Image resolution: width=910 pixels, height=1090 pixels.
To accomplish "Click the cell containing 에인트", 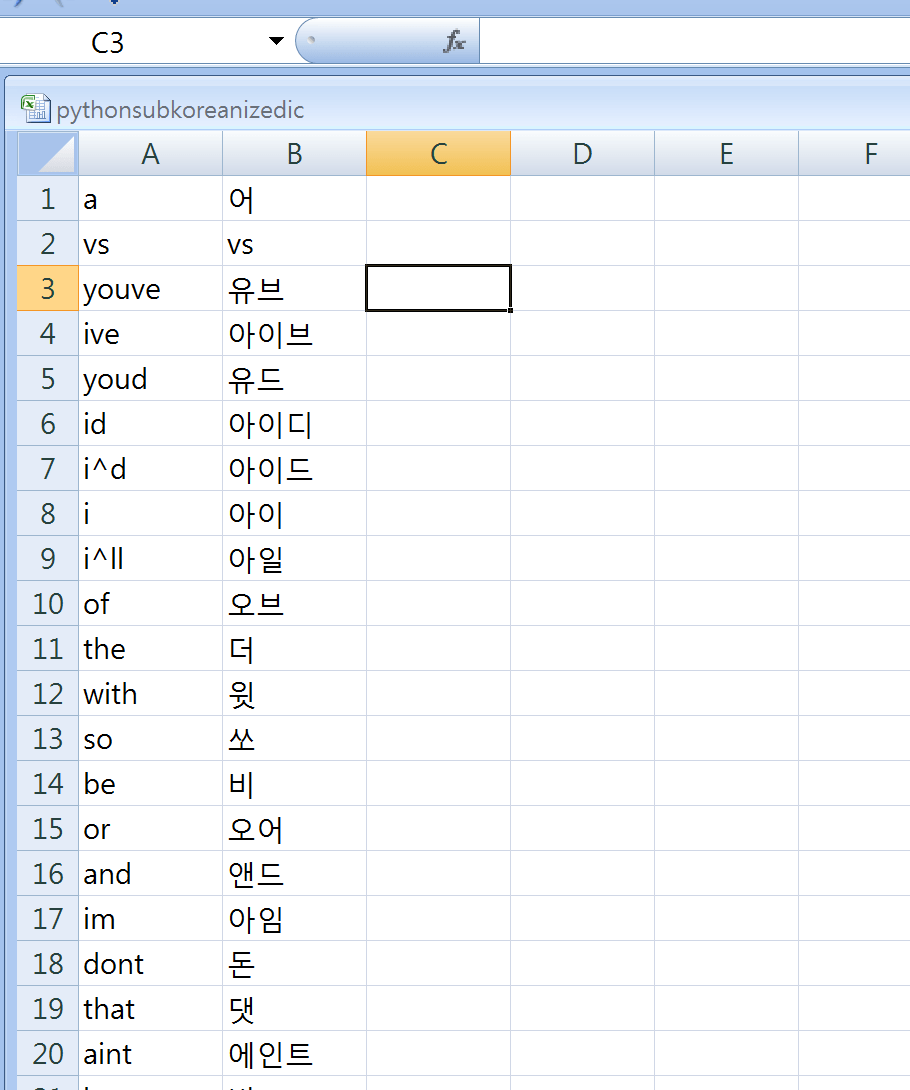I will 293,1053.
